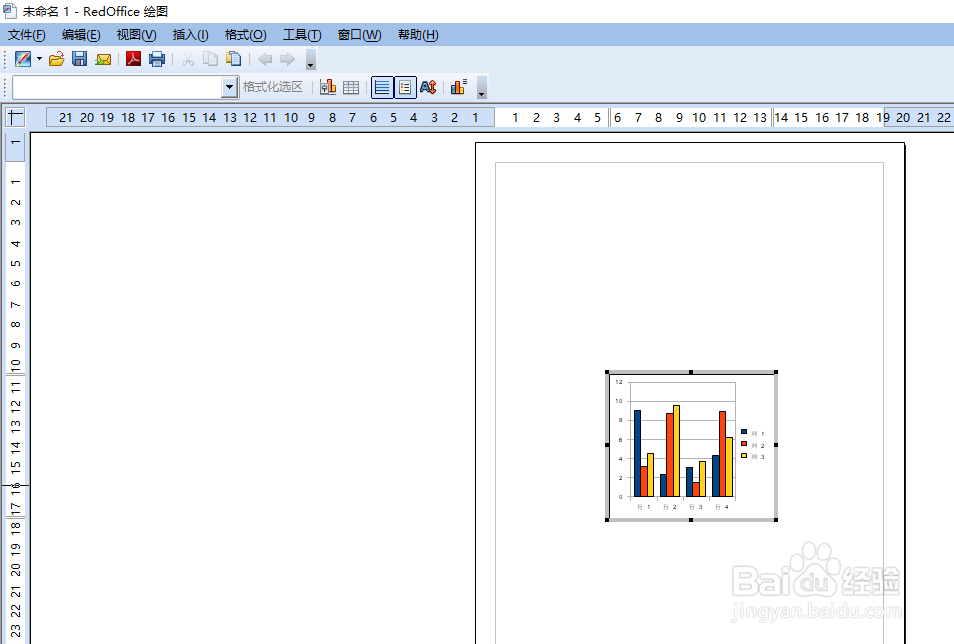Open the 文件(F) menu
The width and height of the screenshot is (954, 644).
point(26,35)
